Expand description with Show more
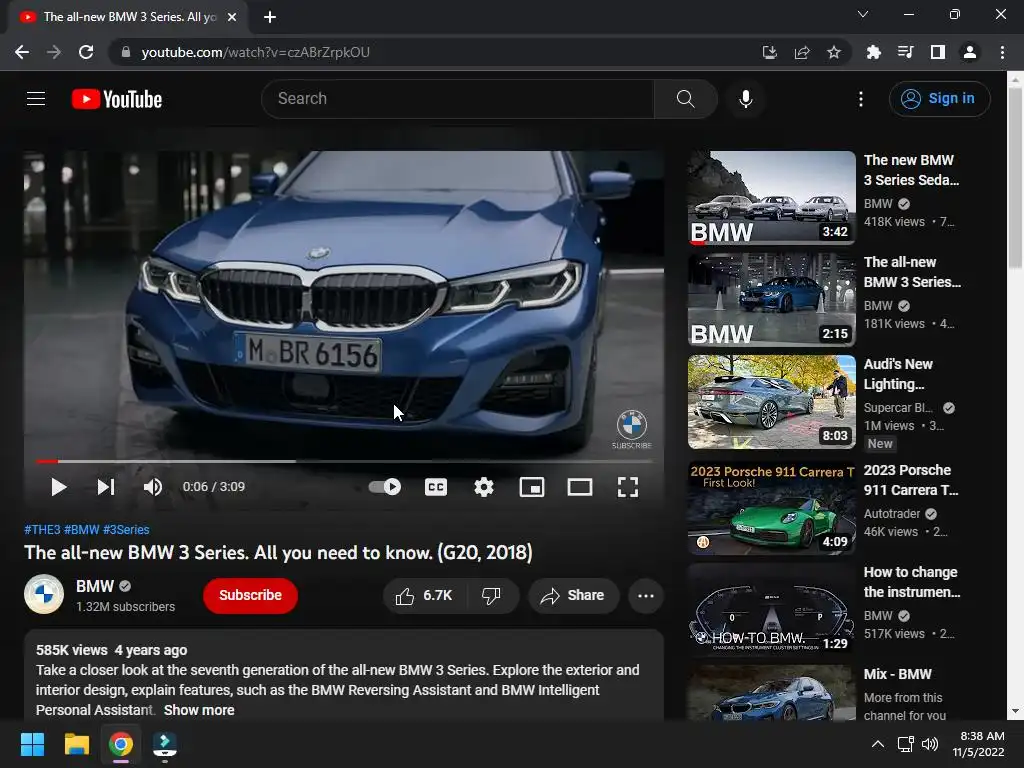This screenshot has height=768, width=1024. (x=199, y=710)
